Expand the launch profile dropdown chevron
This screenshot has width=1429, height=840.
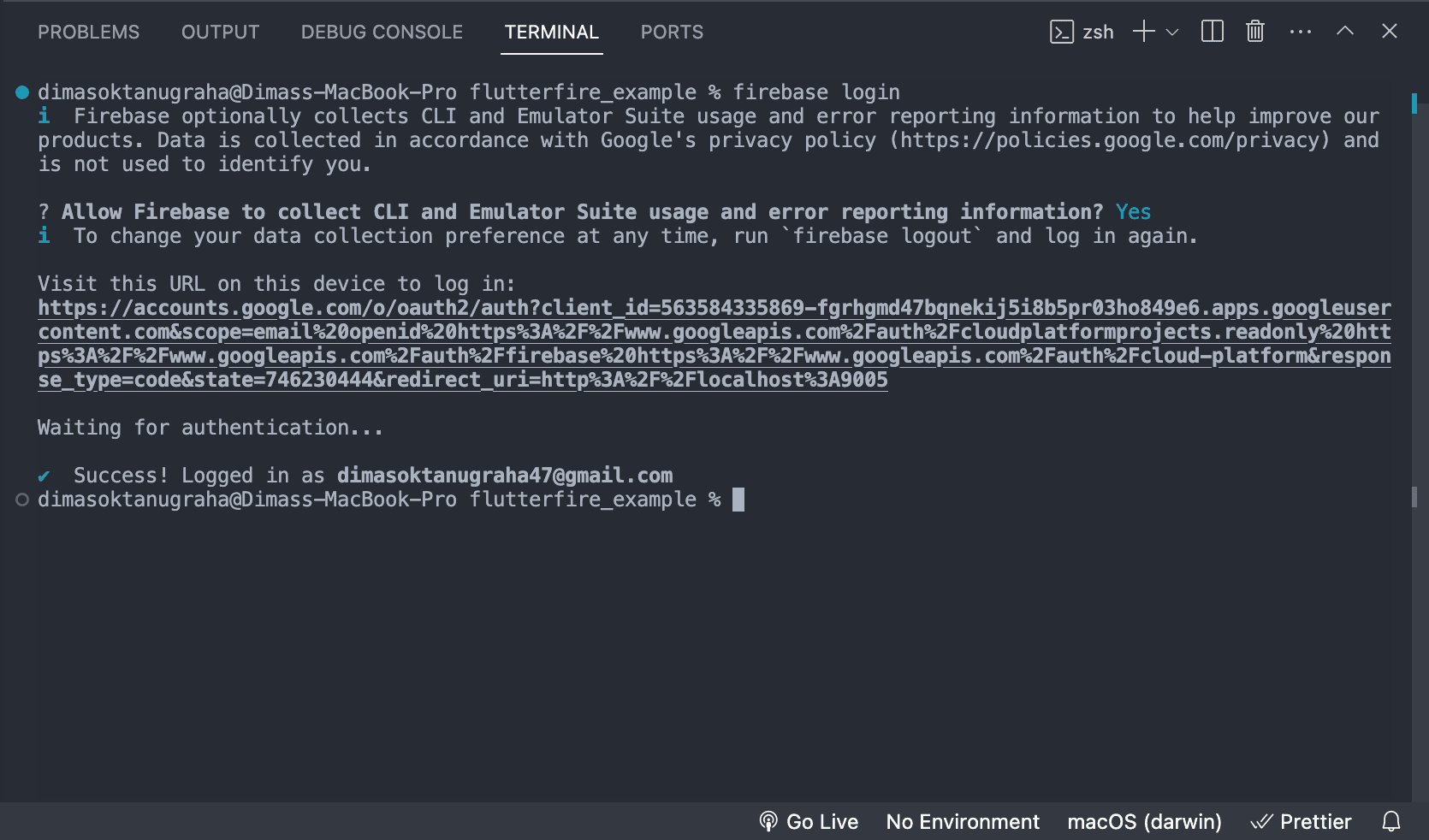click(1172, 33)
